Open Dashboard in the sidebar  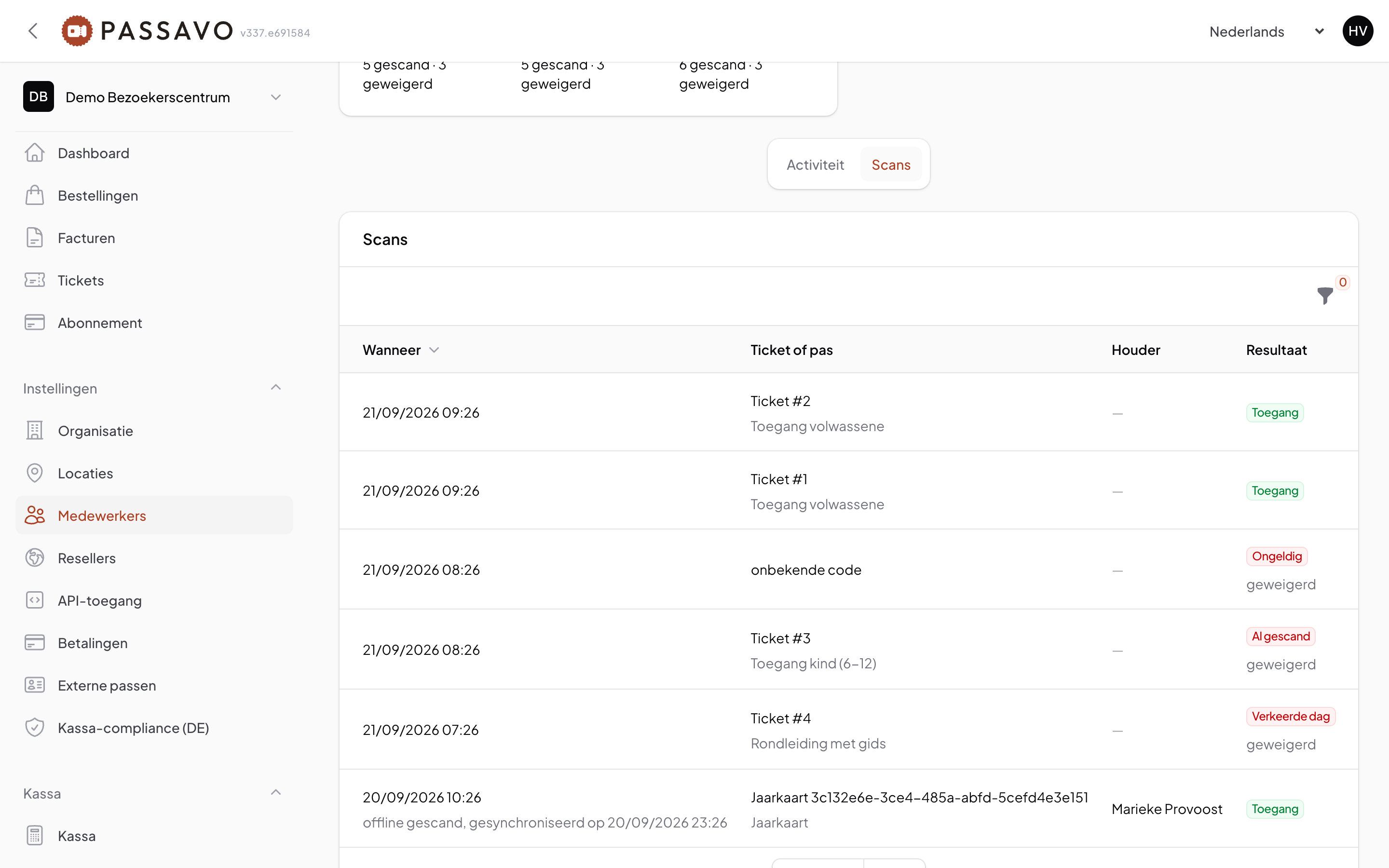(x=154, y=153)
